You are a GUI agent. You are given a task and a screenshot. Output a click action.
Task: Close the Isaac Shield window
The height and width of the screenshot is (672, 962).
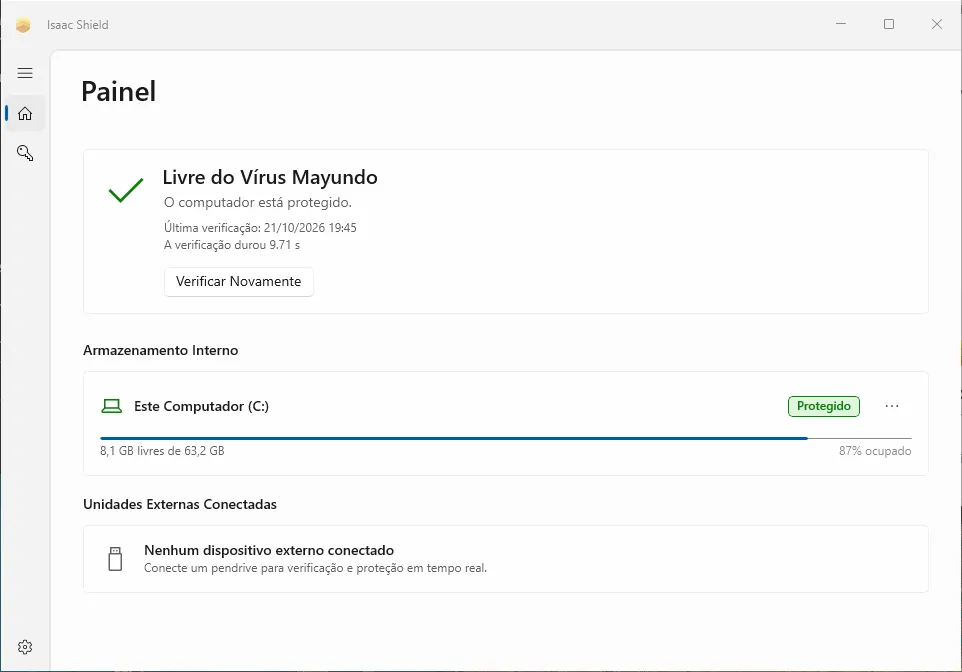click(x=937, y=24)
